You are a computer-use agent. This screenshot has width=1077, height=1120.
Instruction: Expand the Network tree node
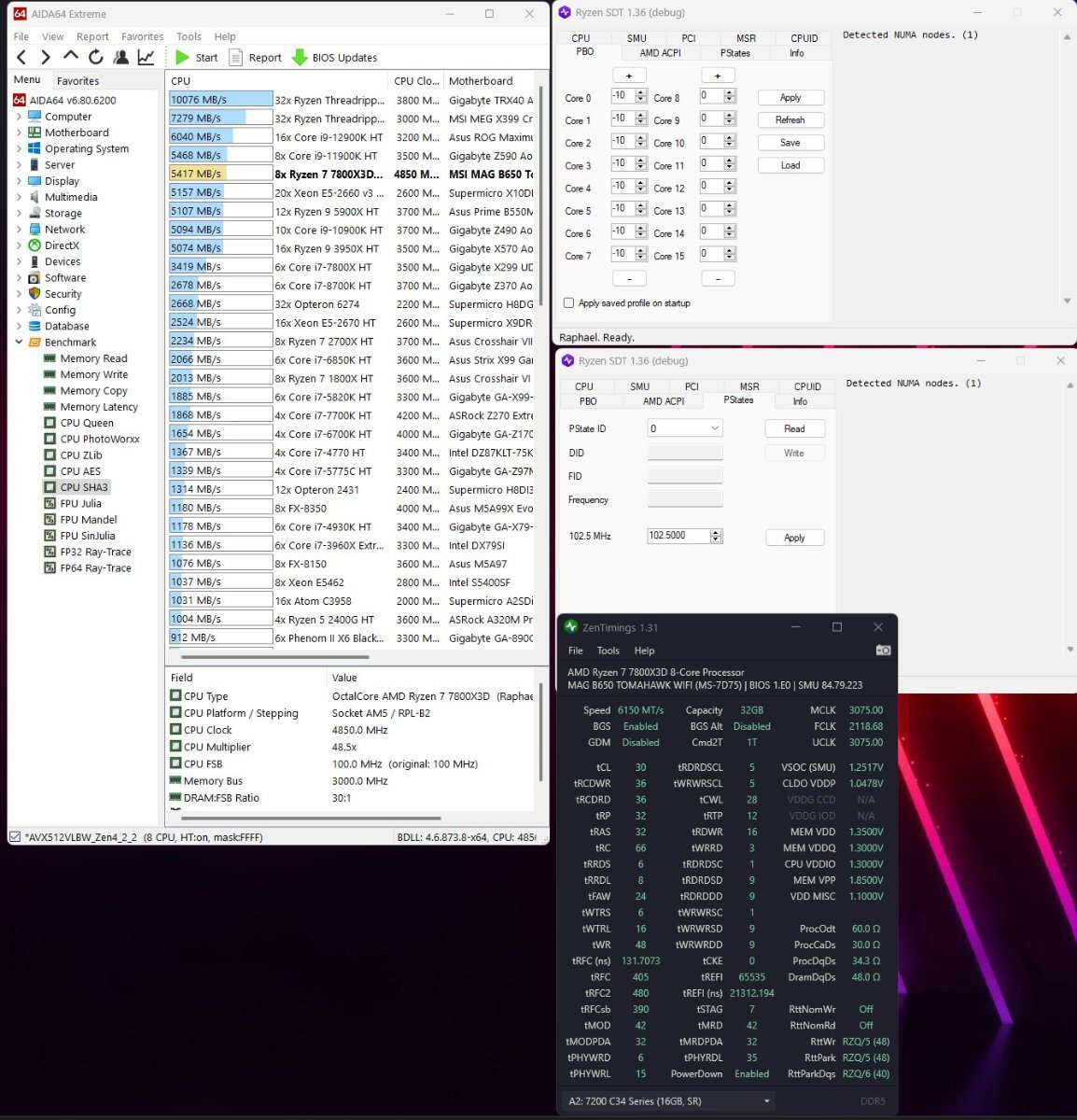19,230
